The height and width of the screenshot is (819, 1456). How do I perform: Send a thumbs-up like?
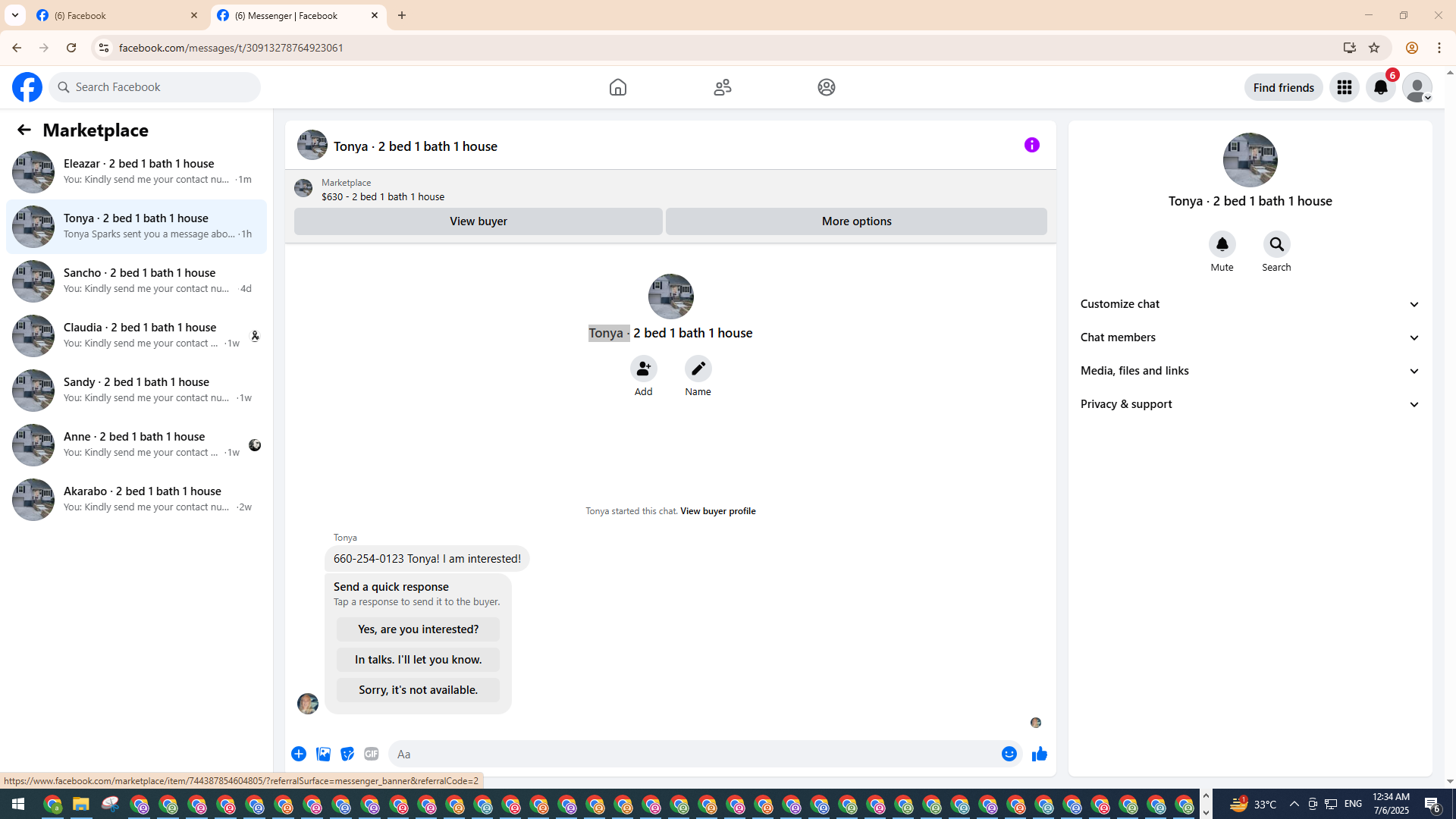(1039, 754)
